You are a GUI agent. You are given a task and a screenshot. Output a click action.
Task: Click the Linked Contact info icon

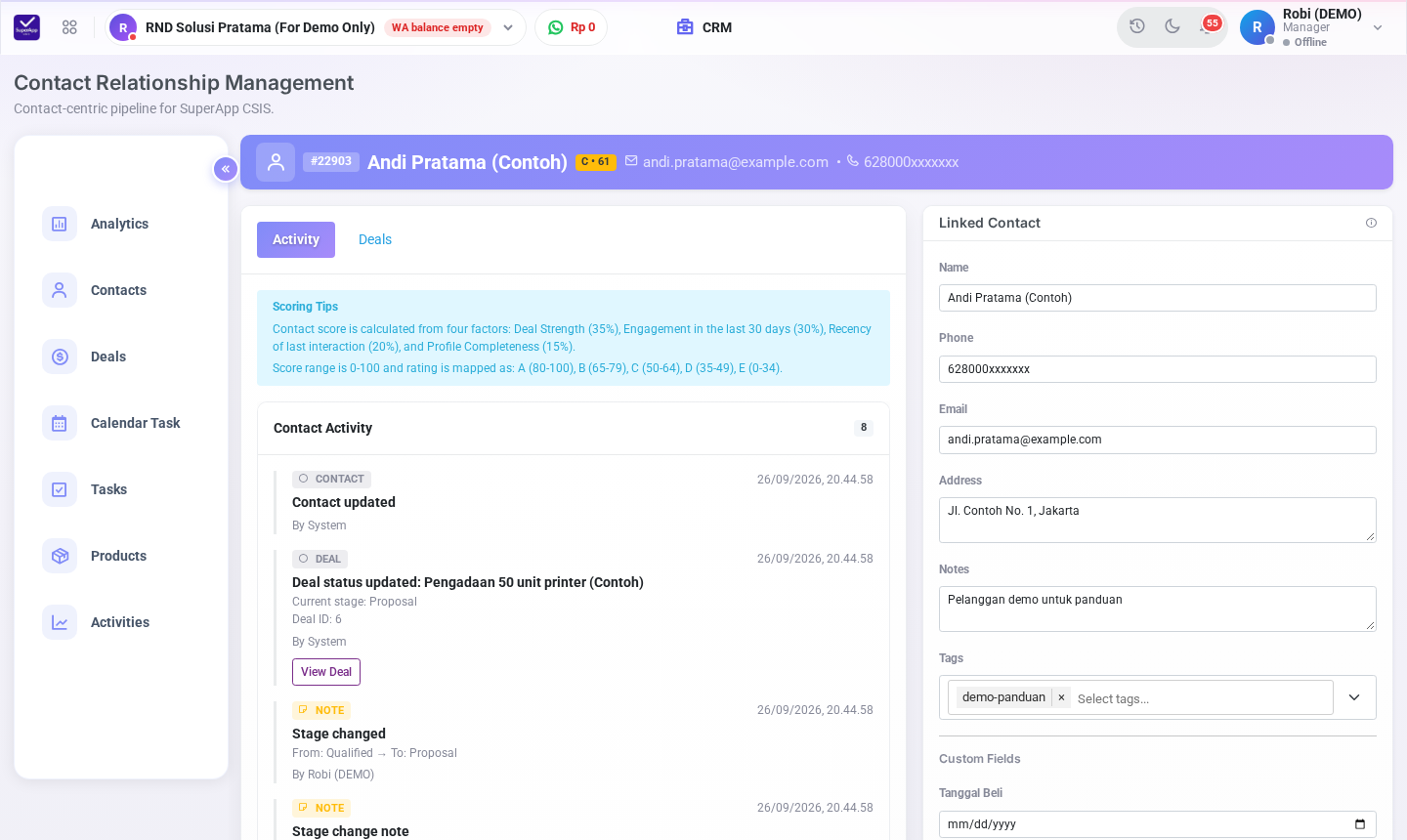pos(1371,223)
